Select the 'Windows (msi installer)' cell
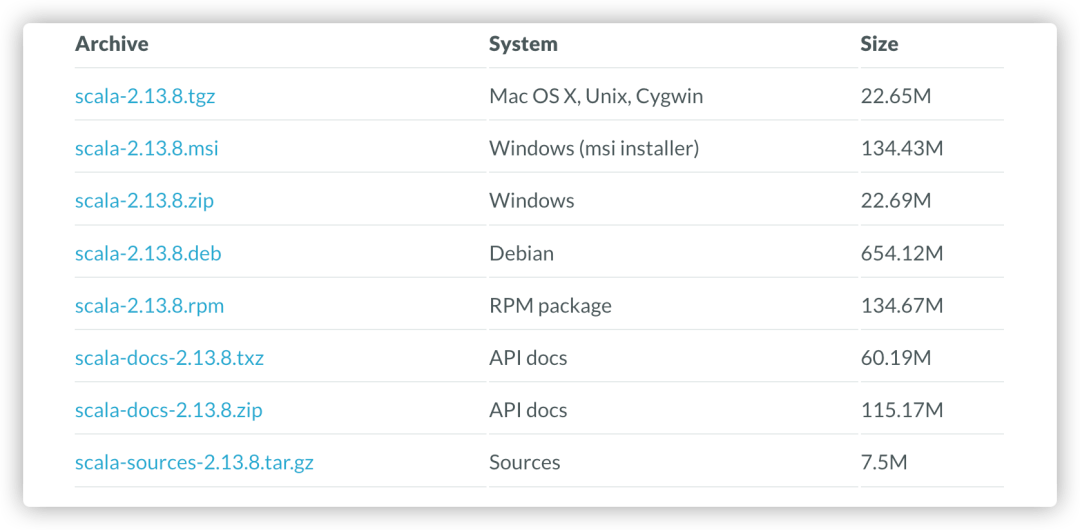 click(594, 148)
